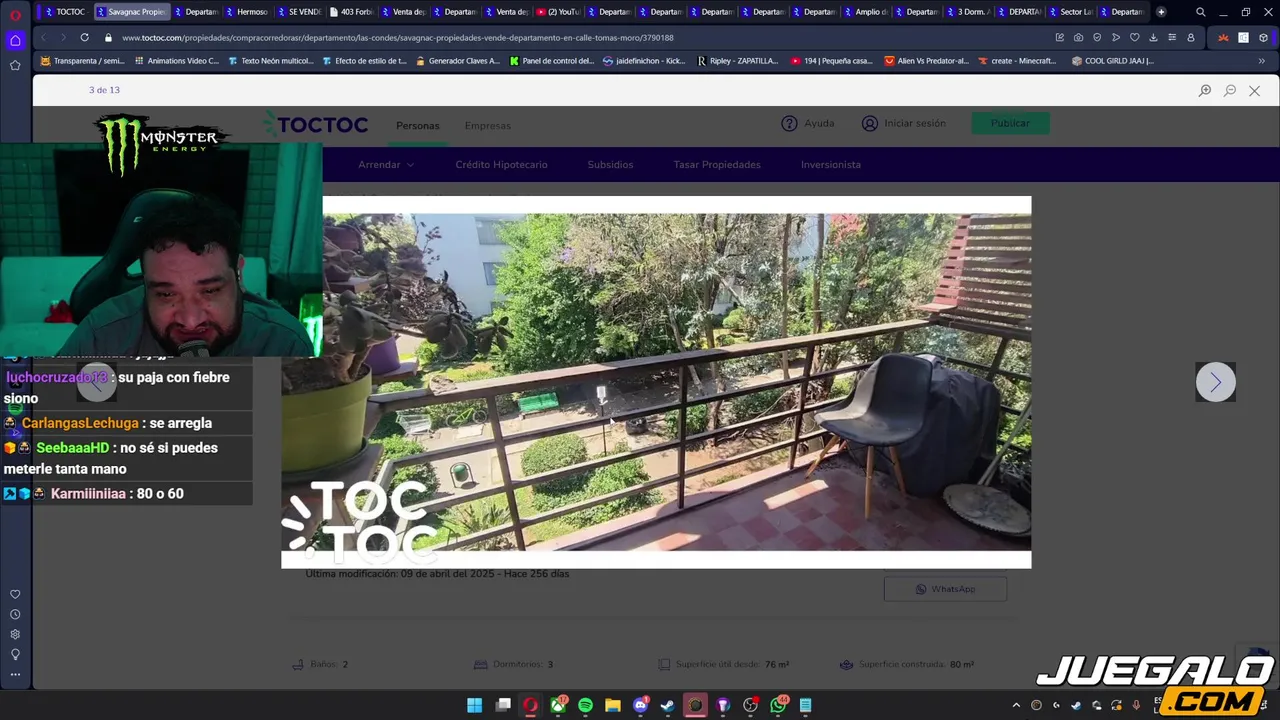Open Steam from the taskbar
This screenshot has width=1280, height=720.
click(x=667, y=705)
